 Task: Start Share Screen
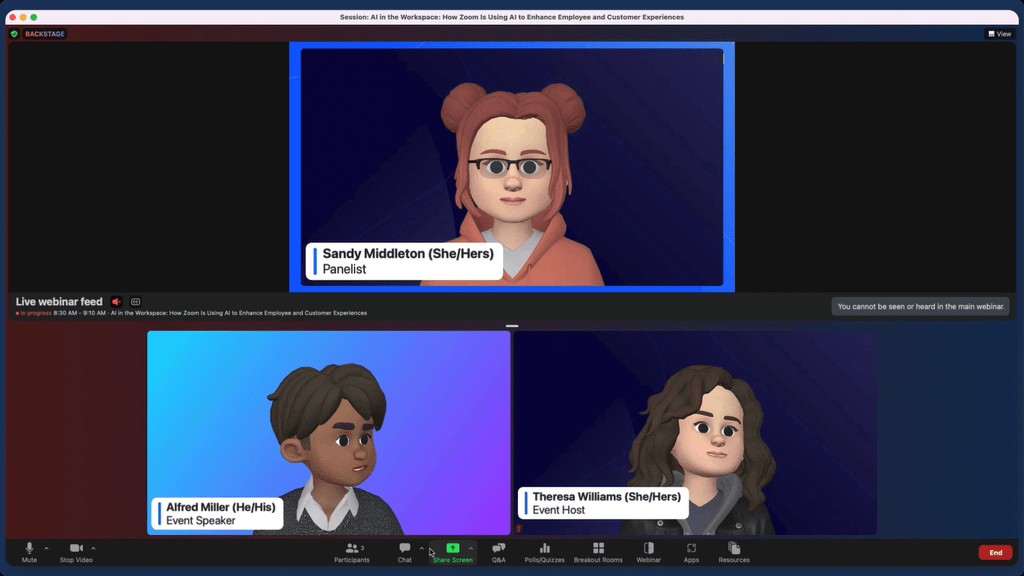453,552
